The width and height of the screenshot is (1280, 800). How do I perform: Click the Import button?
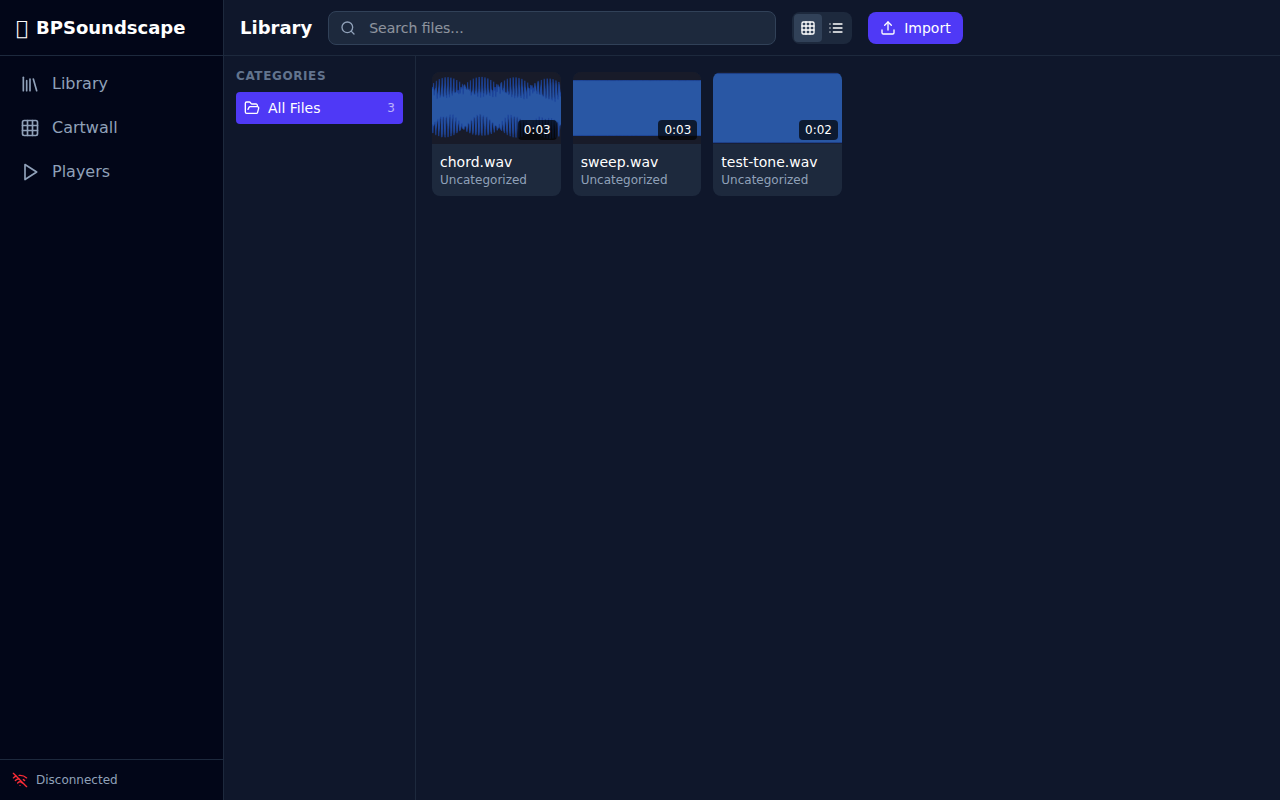coord(915,28)
